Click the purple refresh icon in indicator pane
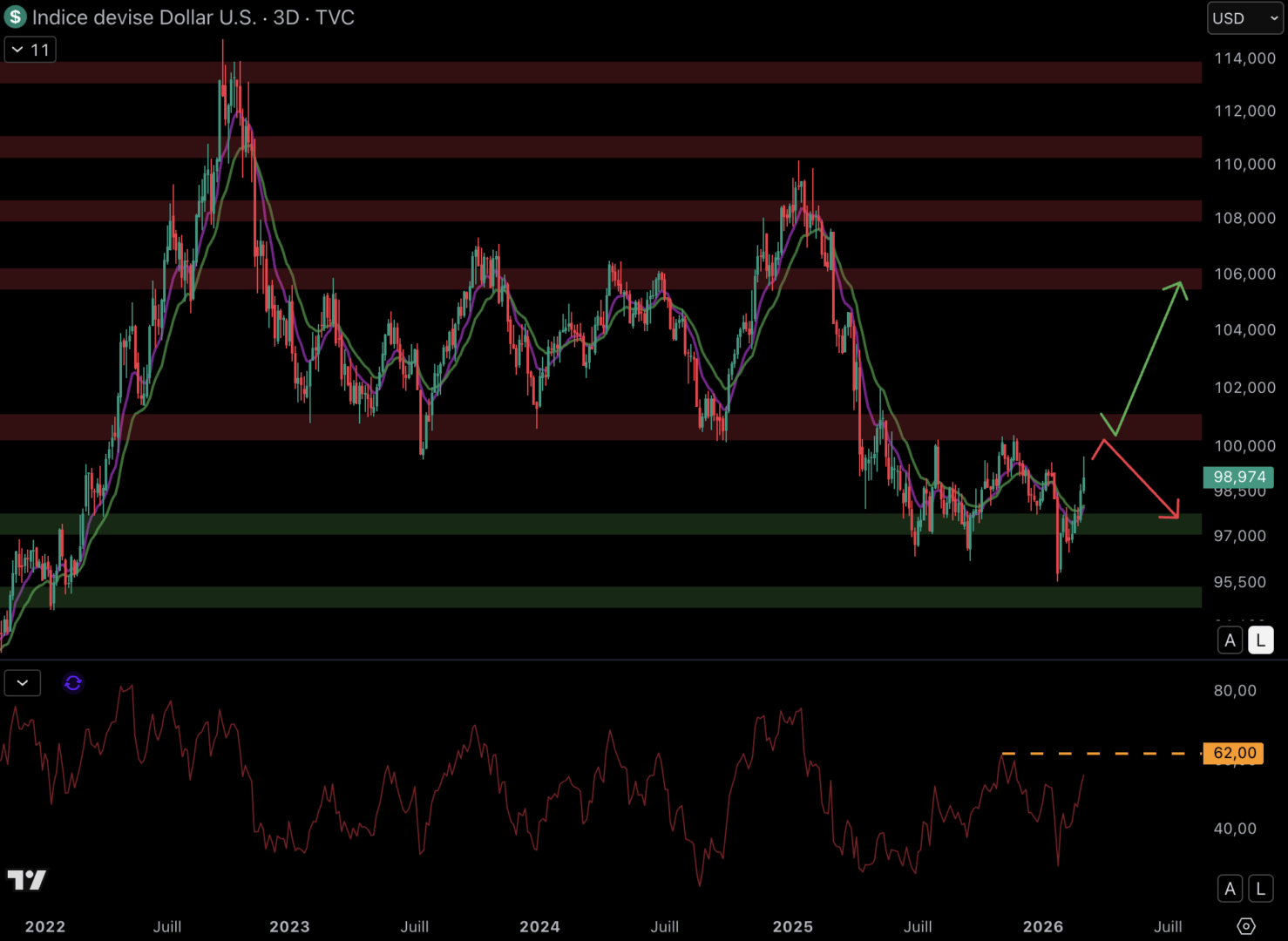 (73, 683)
